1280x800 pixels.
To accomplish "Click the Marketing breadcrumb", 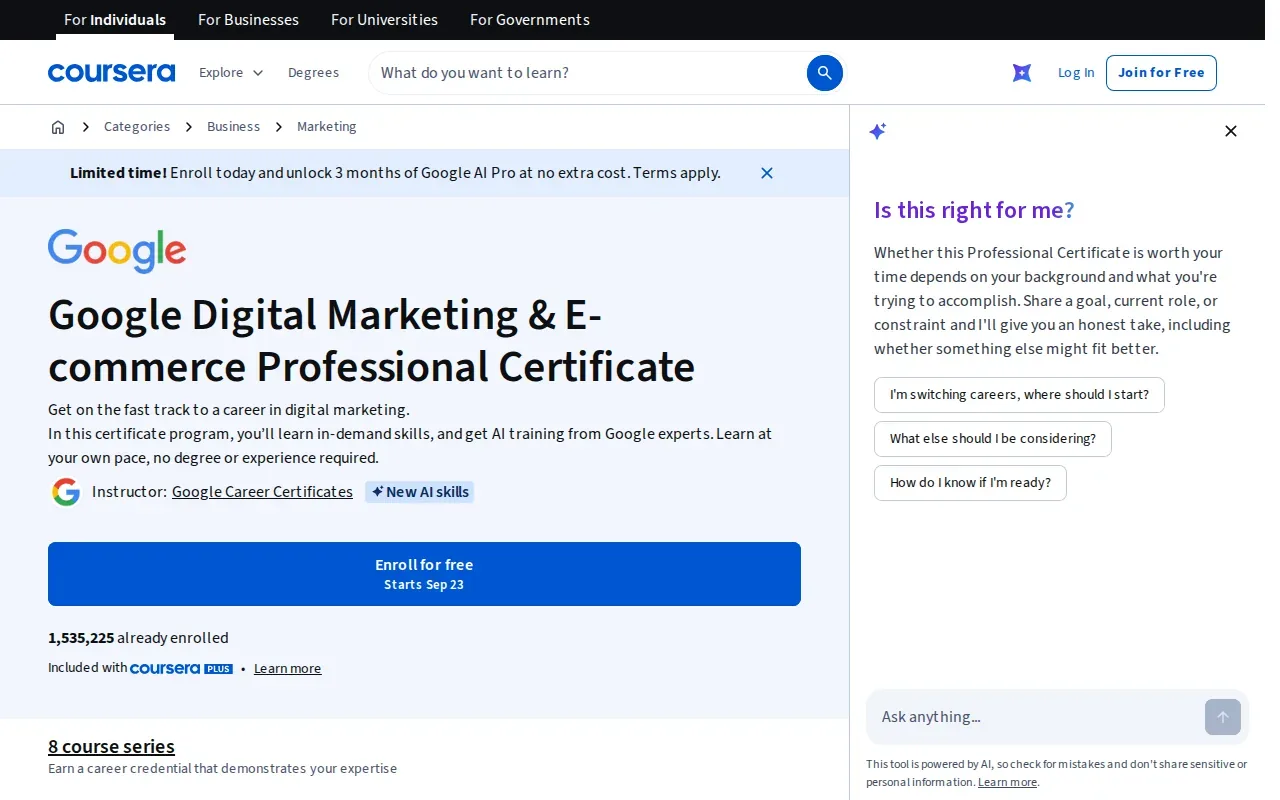I will 327,127.
